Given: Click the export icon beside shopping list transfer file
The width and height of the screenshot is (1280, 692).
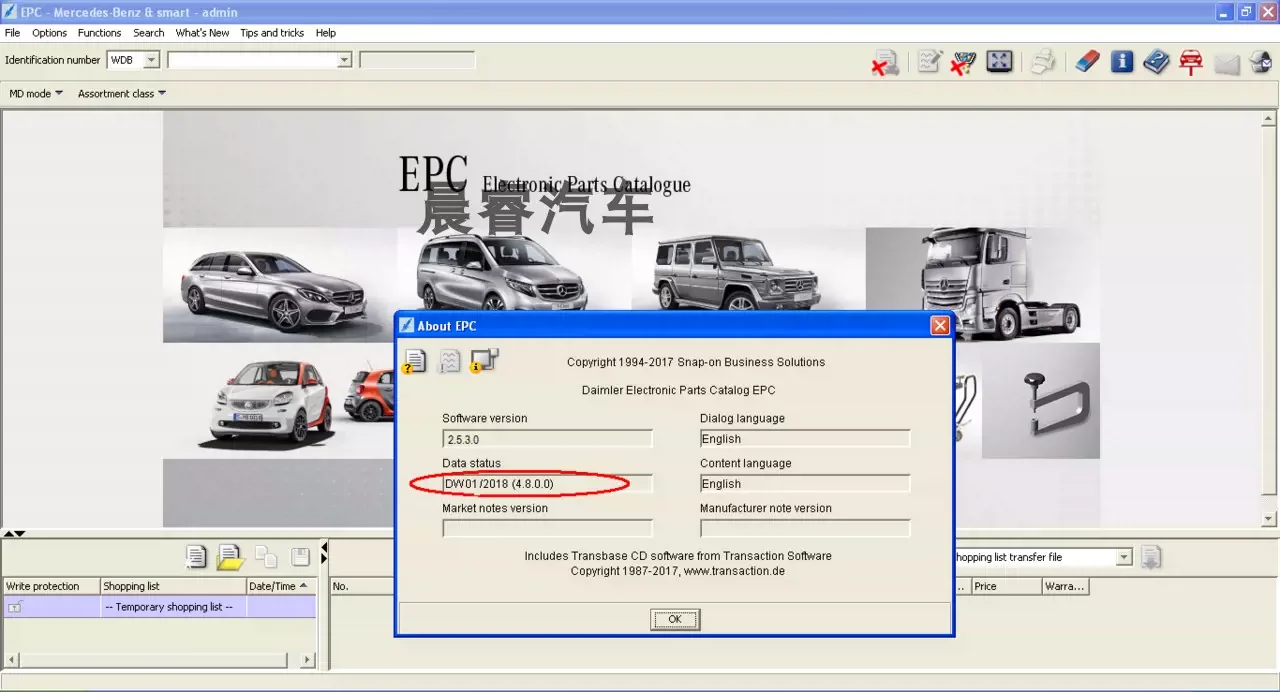Looking at the screenshot, I should [x=1150, y=557].
